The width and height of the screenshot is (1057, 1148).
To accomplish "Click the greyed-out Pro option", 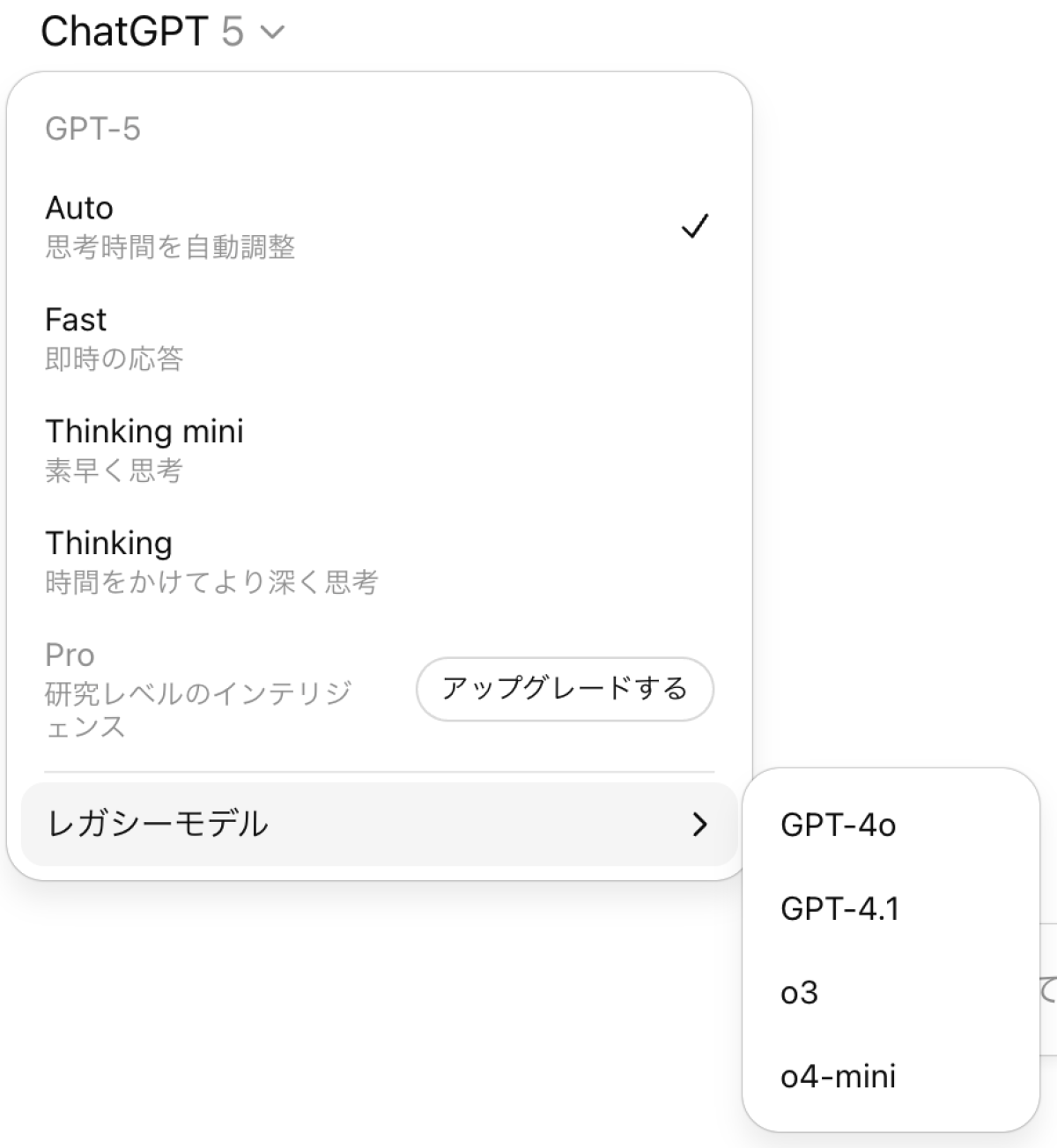I will coord(70,655).
